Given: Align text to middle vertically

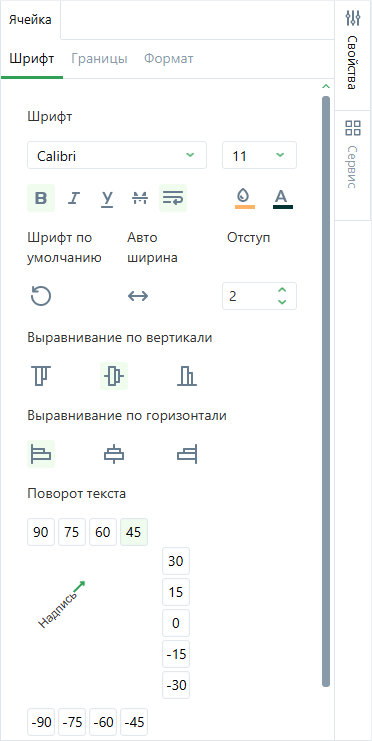Looking at the screenshot, I should pos(114,376).
